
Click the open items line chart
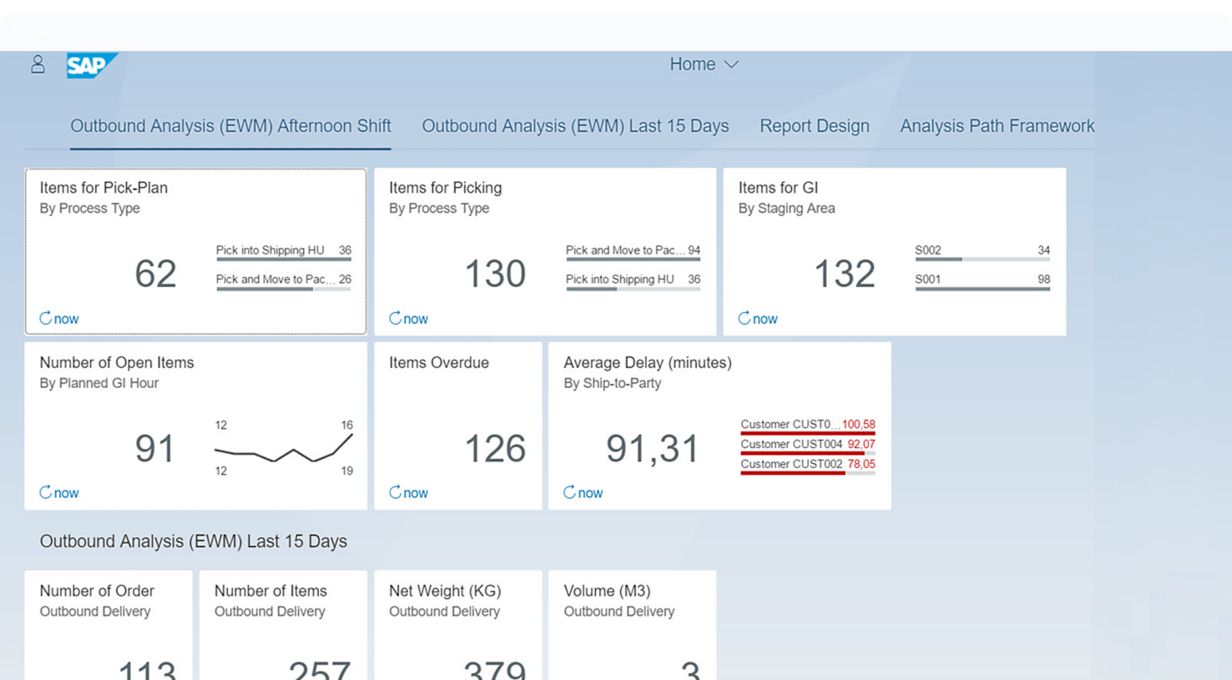tap(283, 448)
